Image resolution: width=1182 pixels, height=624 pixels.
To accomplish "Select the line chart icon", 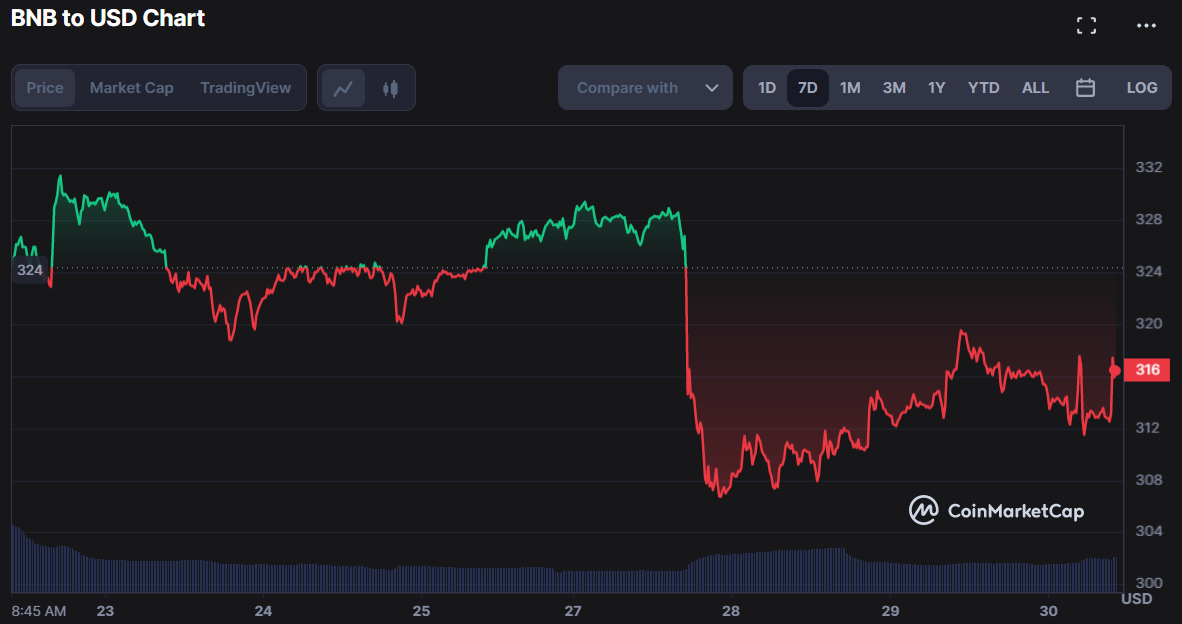I will (343, 87).
